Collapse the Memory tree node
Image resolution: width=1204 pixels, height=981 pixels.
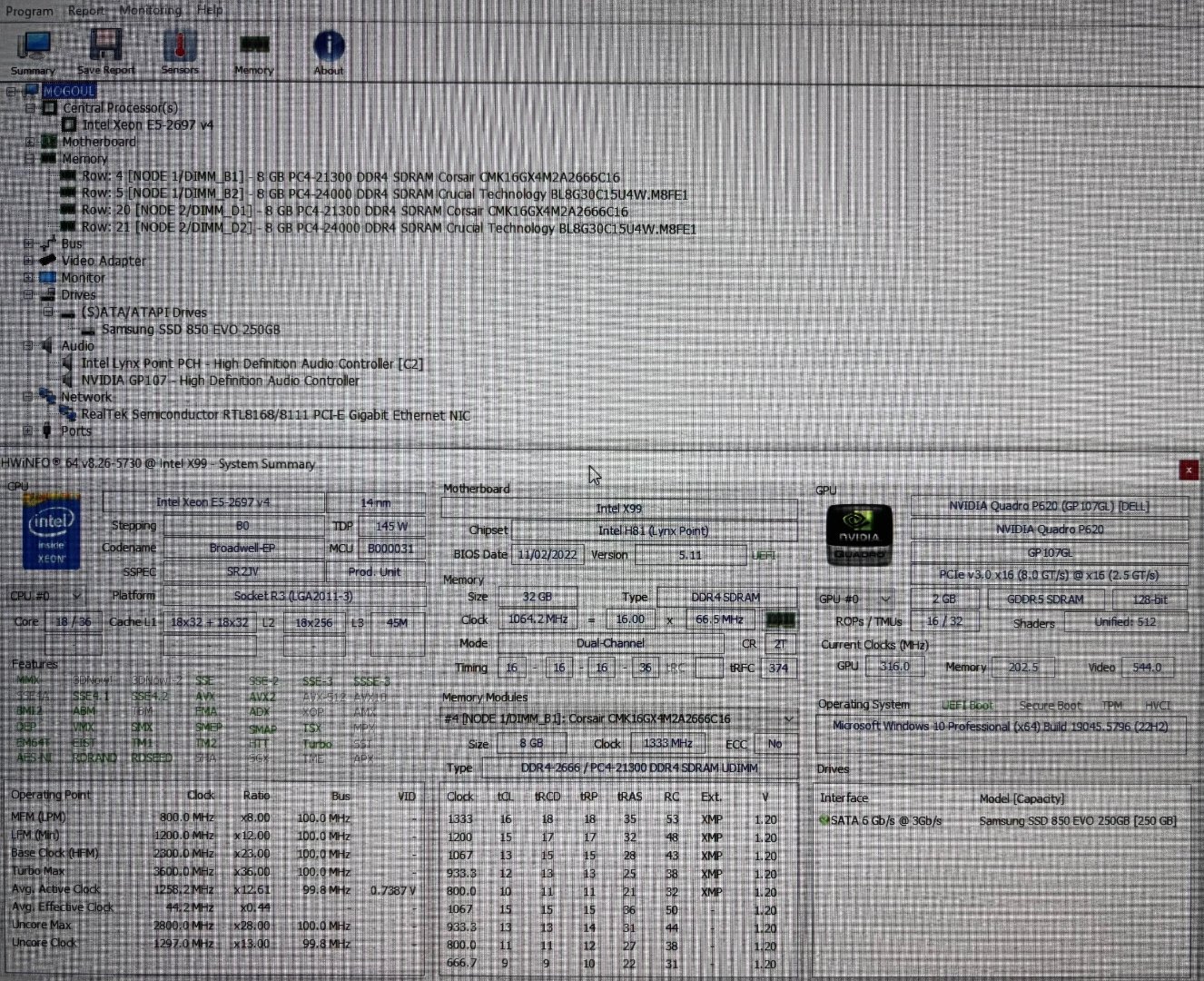(x=30, y=159)
